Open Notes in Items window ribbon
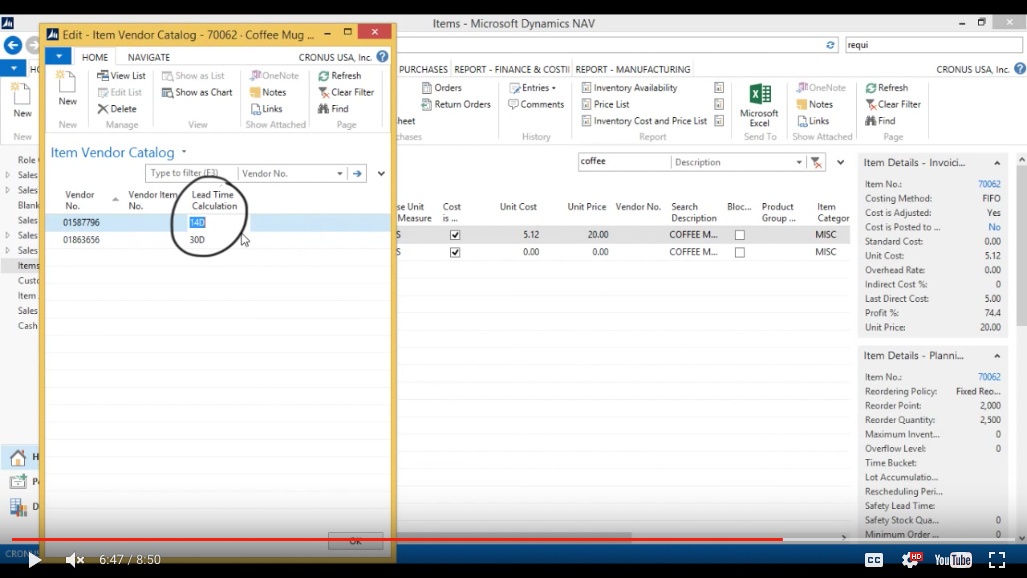 [815, 104]
